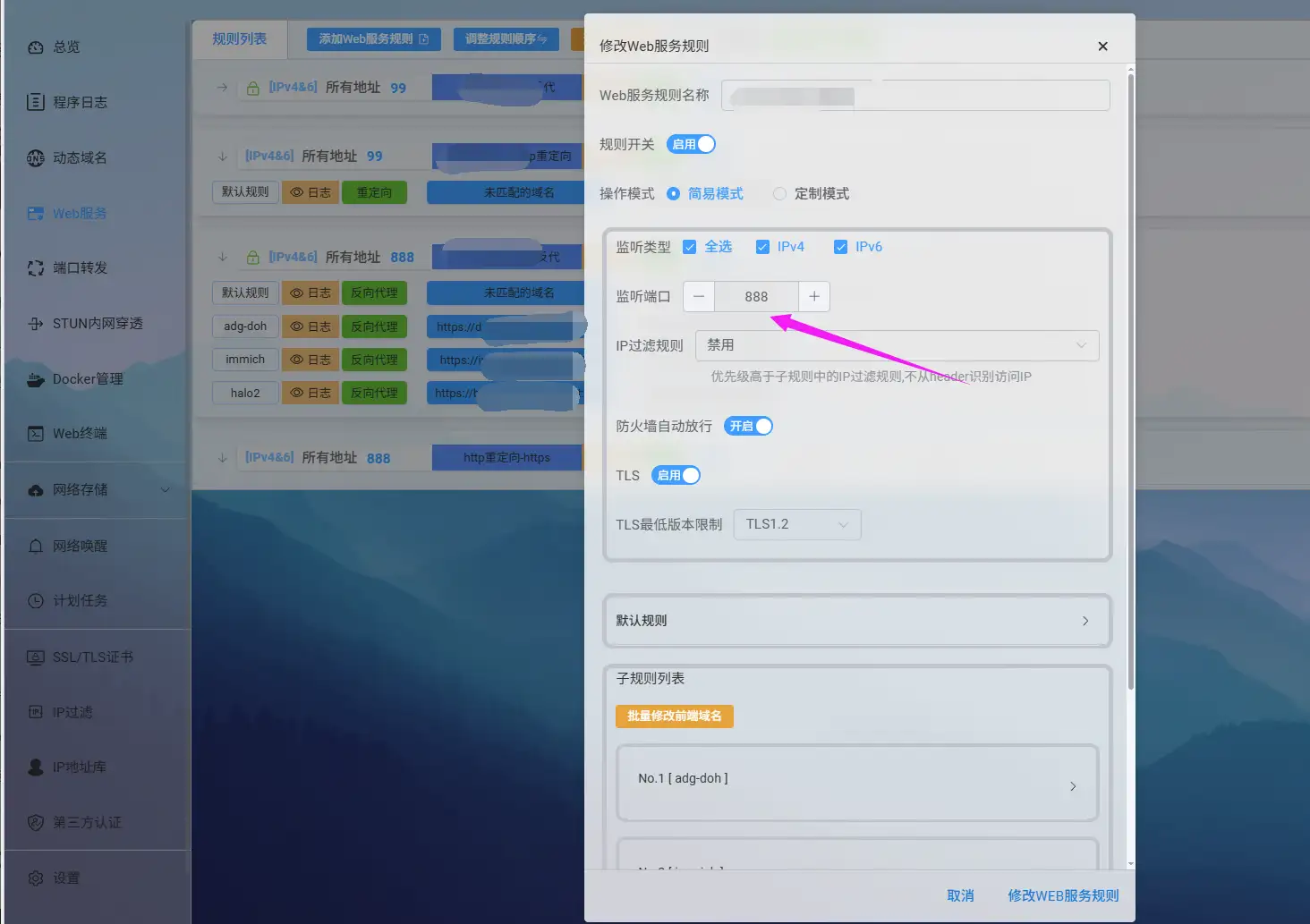Switch to the 规则列表 tab

pos(239,38)
